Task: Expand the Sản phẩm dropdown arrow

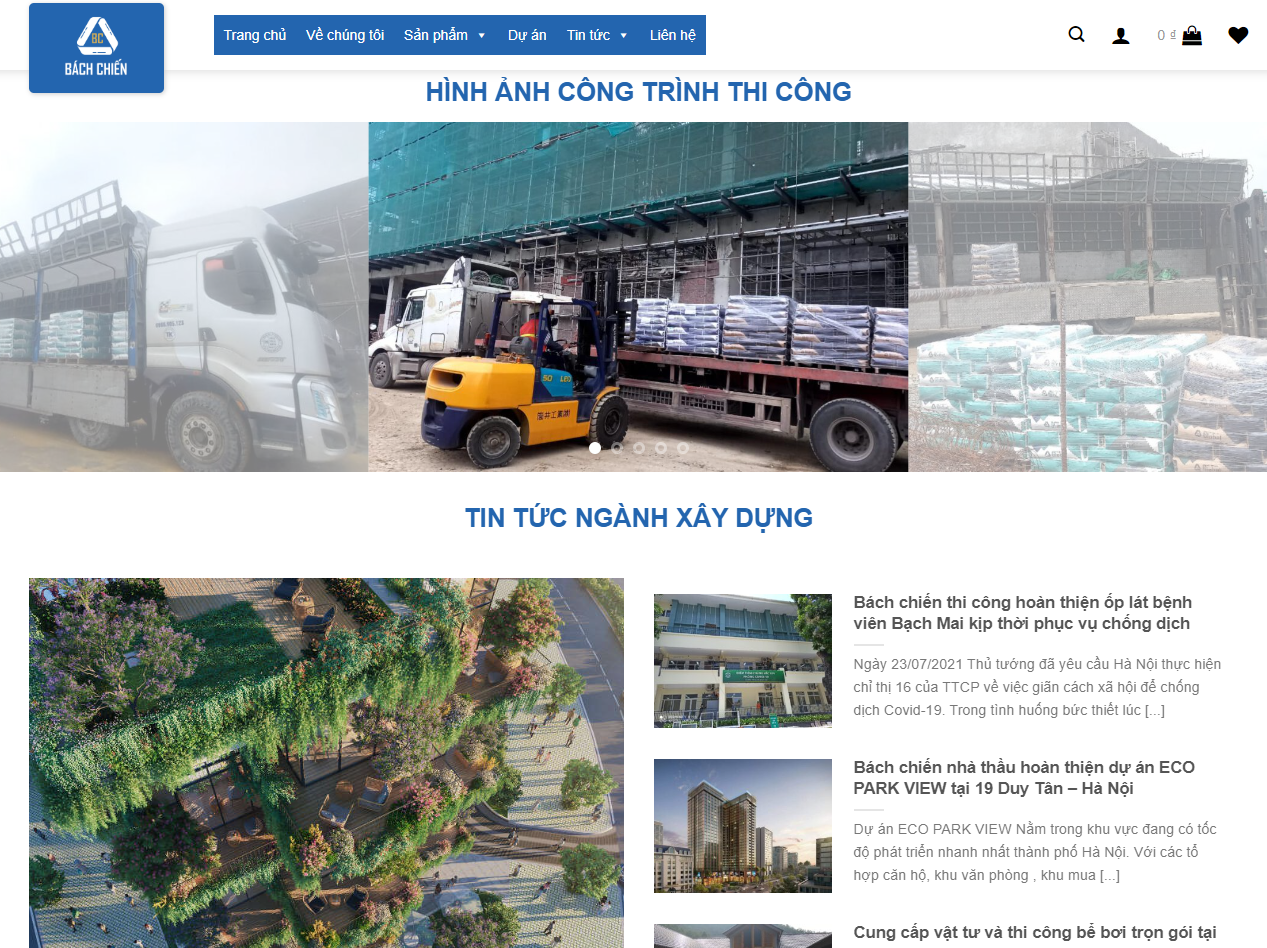Action: click(x=481, y=36)
